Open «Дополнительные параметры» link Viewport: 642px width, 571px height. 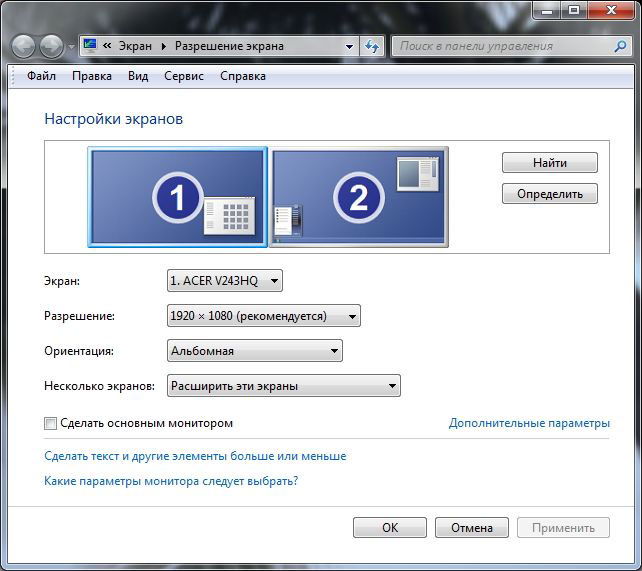pyautogui.click(x=529, y=423)
